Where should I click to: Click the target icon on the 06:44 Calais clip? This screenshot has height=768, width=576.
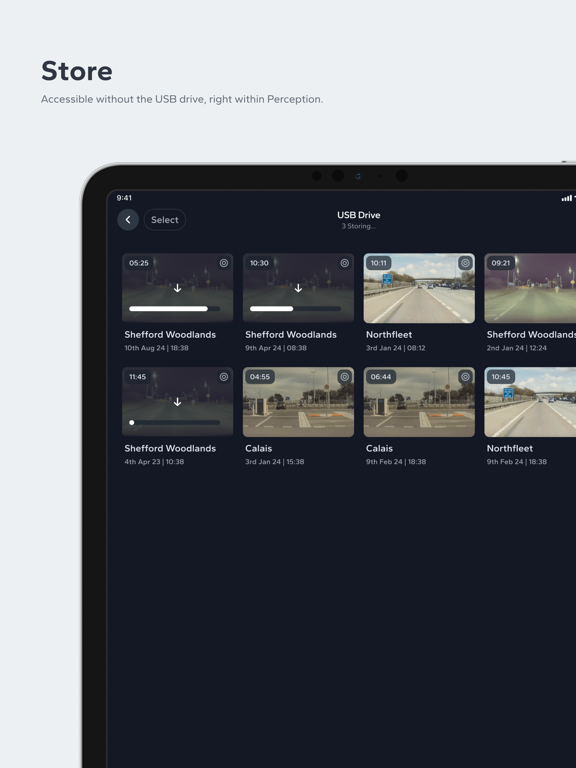click(465, 377)
